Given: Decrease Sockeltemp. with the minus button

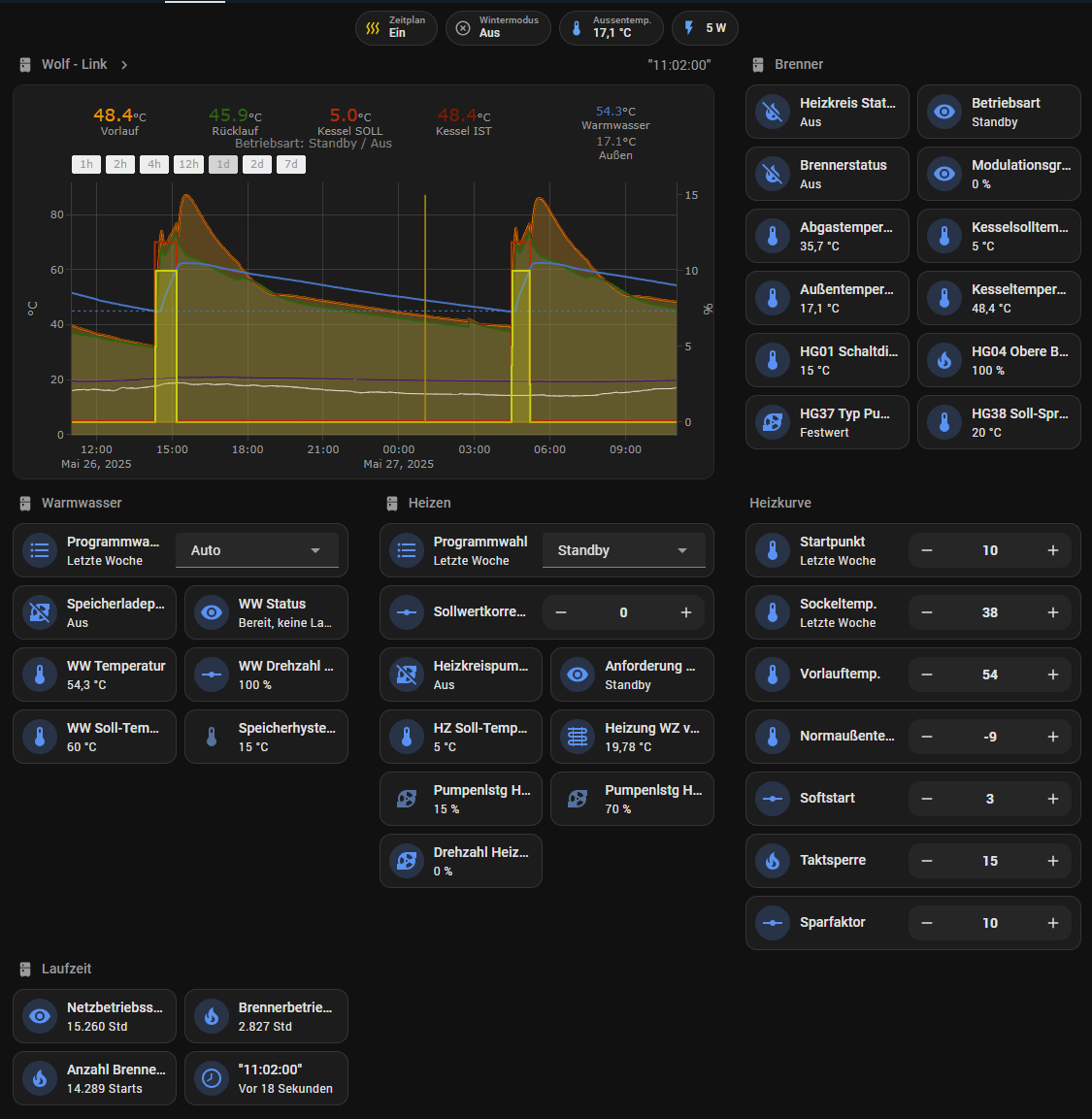Looking at the screenshot, I should point(927,612).
